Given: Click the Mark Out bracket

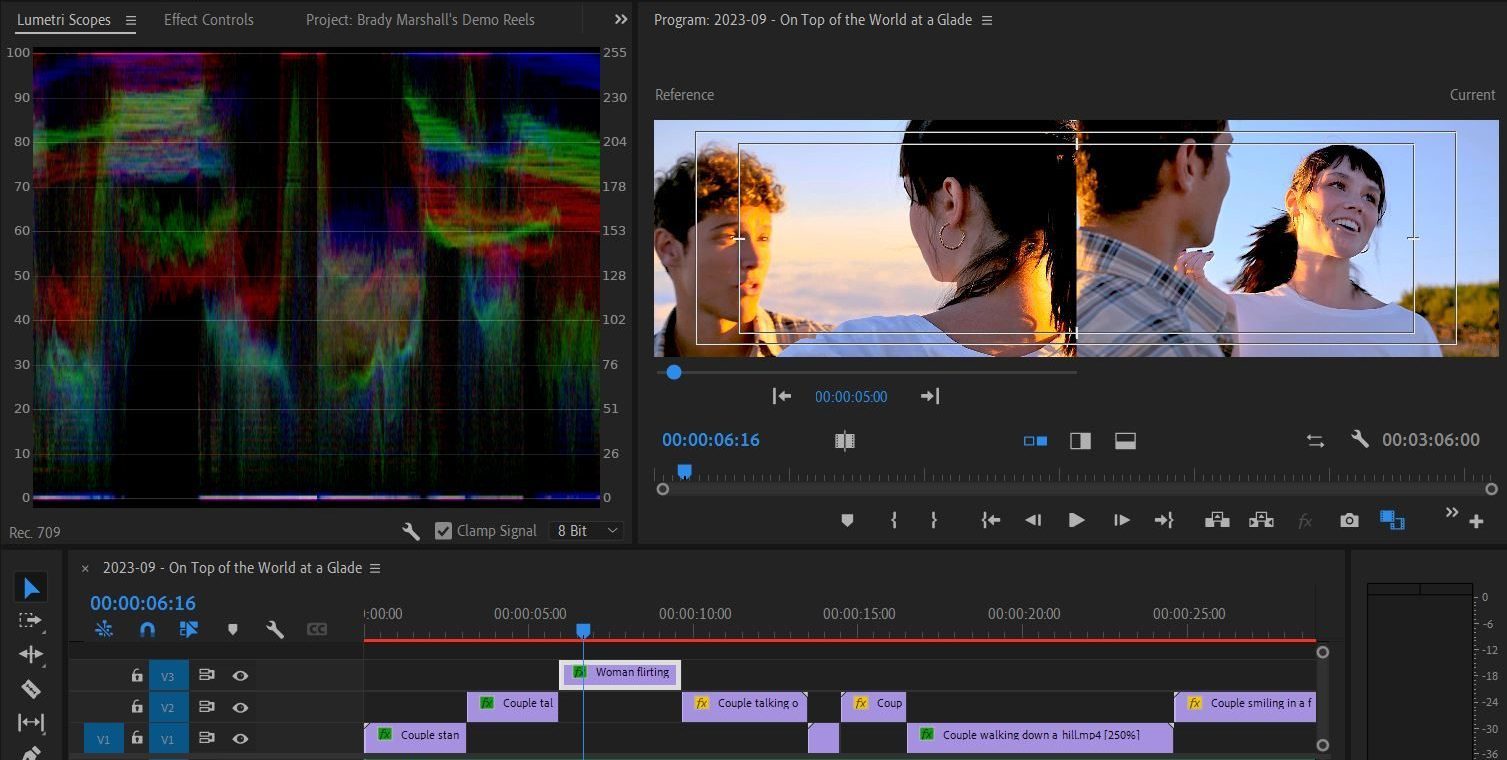Looking at the screenshot, I should click(933, 520).
